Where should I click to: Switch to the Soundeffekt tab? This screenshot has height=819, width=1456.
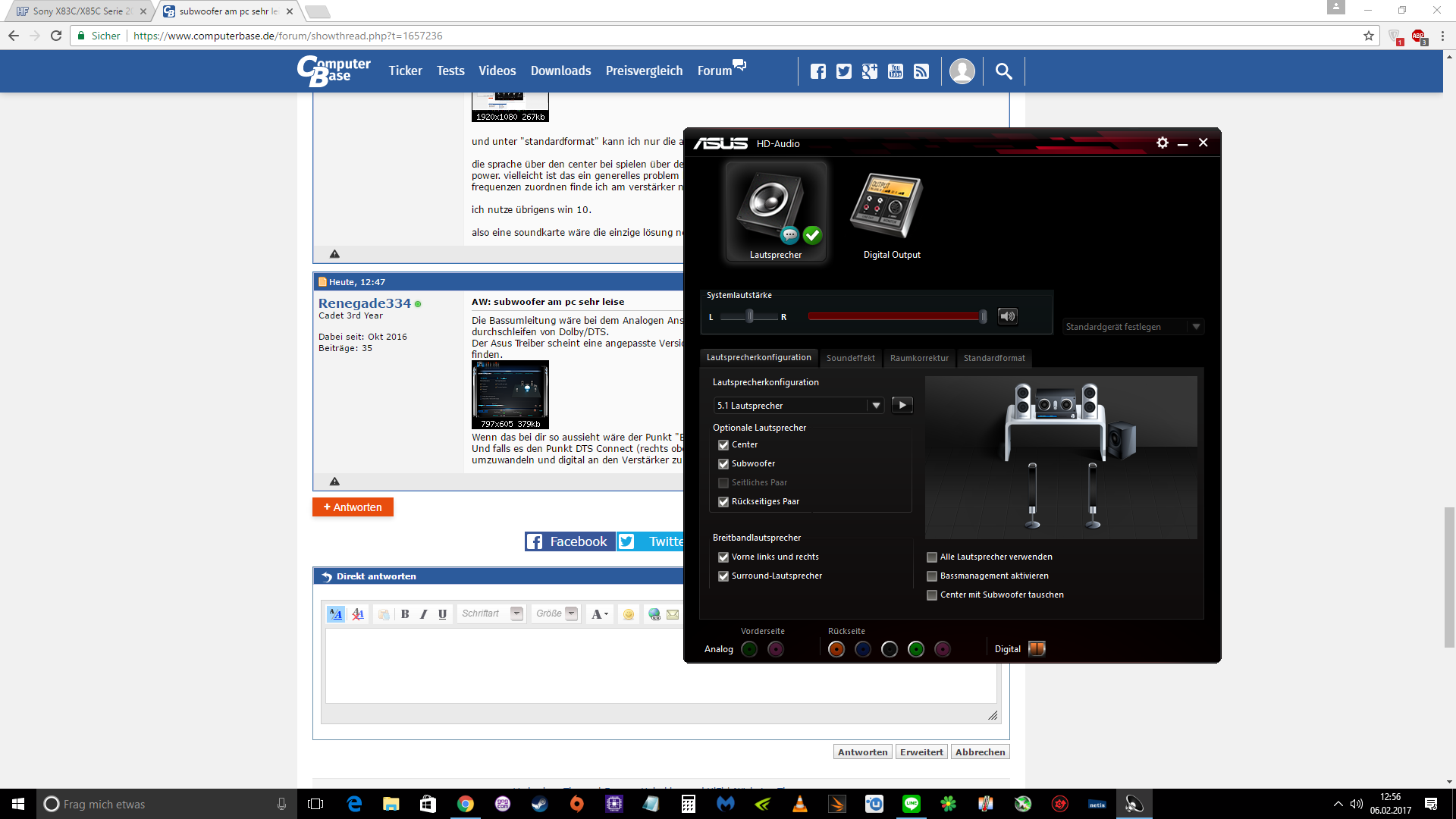pos(850,358)
